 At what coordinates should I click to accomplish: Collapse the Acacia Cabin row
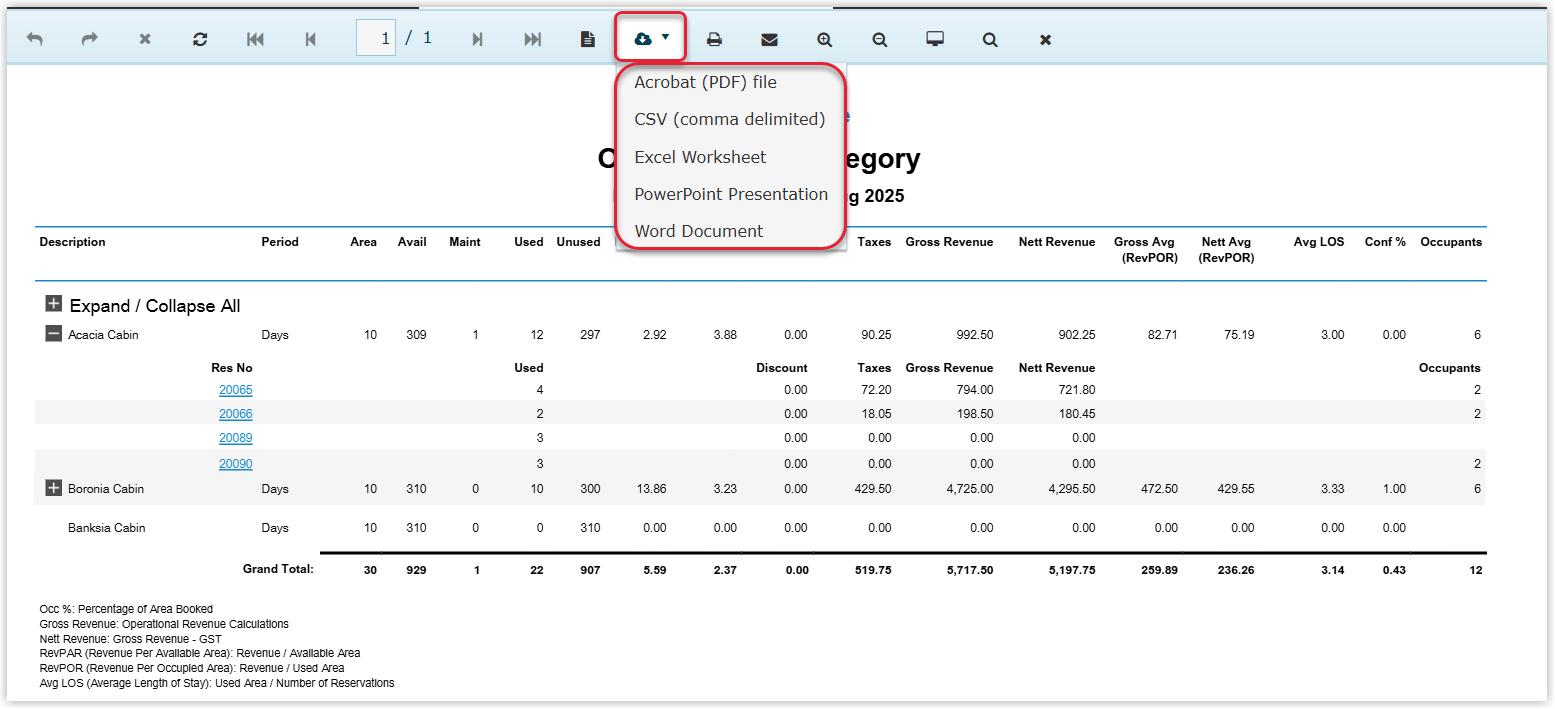54,334
